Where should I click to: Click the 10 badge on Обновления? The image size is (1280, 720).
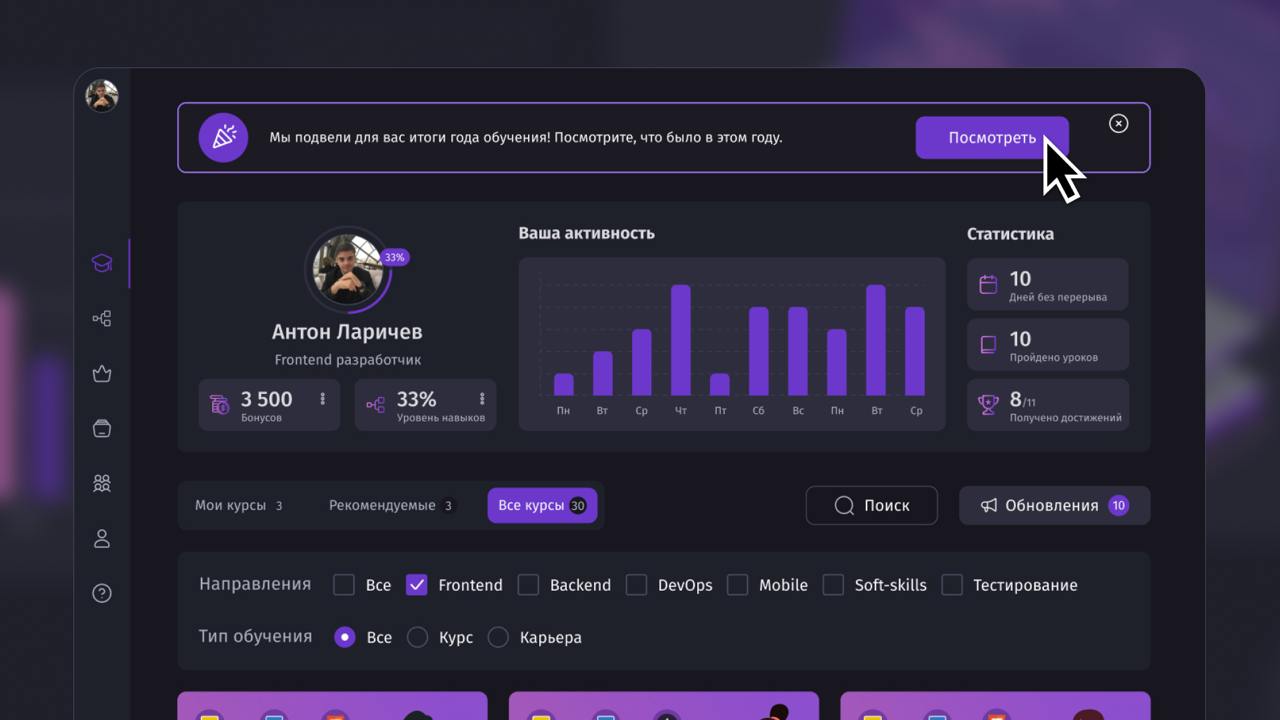pos(1118,506)
